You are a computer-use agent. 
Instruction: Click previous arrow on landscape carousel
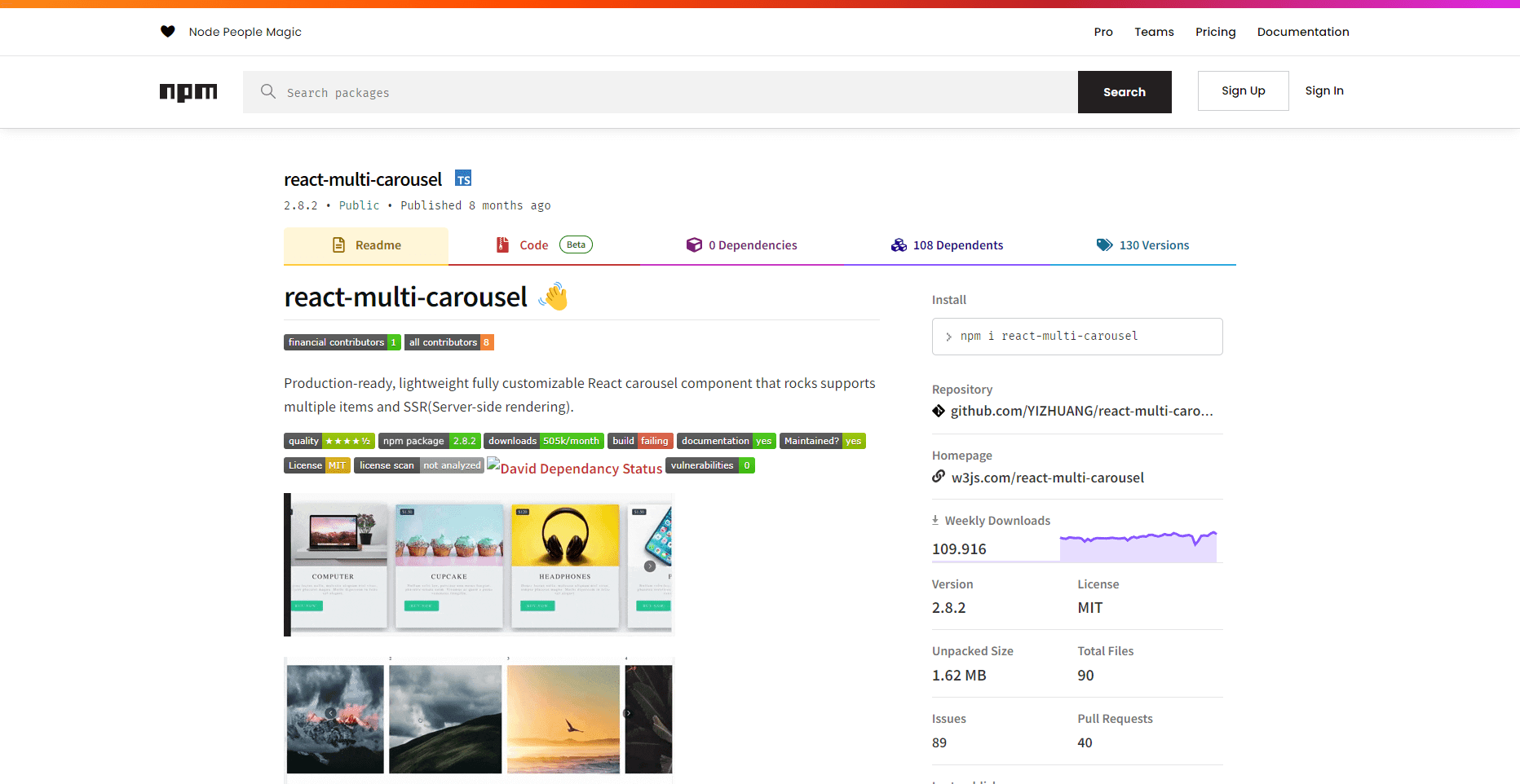331,713
